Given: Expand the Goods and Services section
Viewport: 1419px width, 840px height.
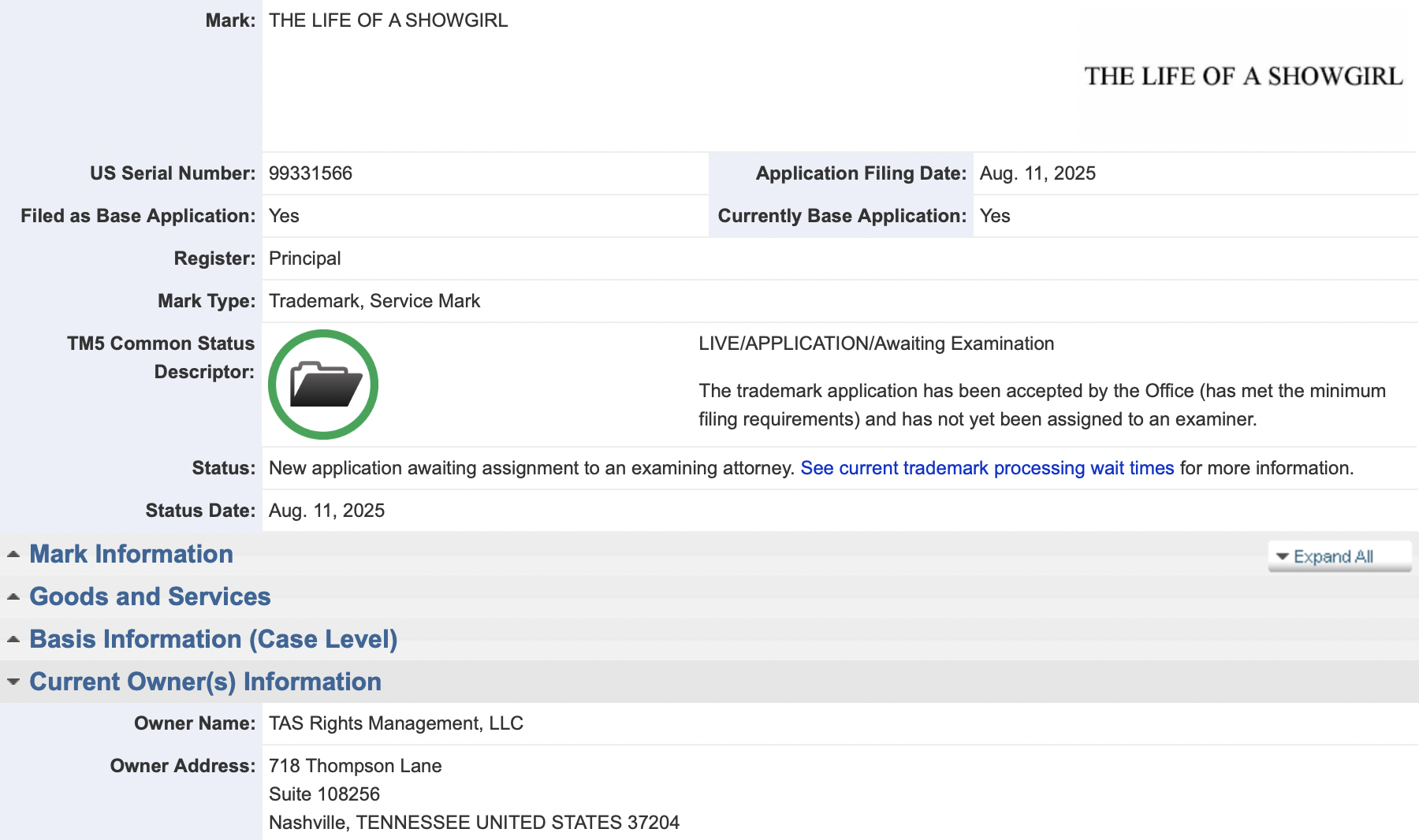Looking at the screenshot, I should (150, 597).
